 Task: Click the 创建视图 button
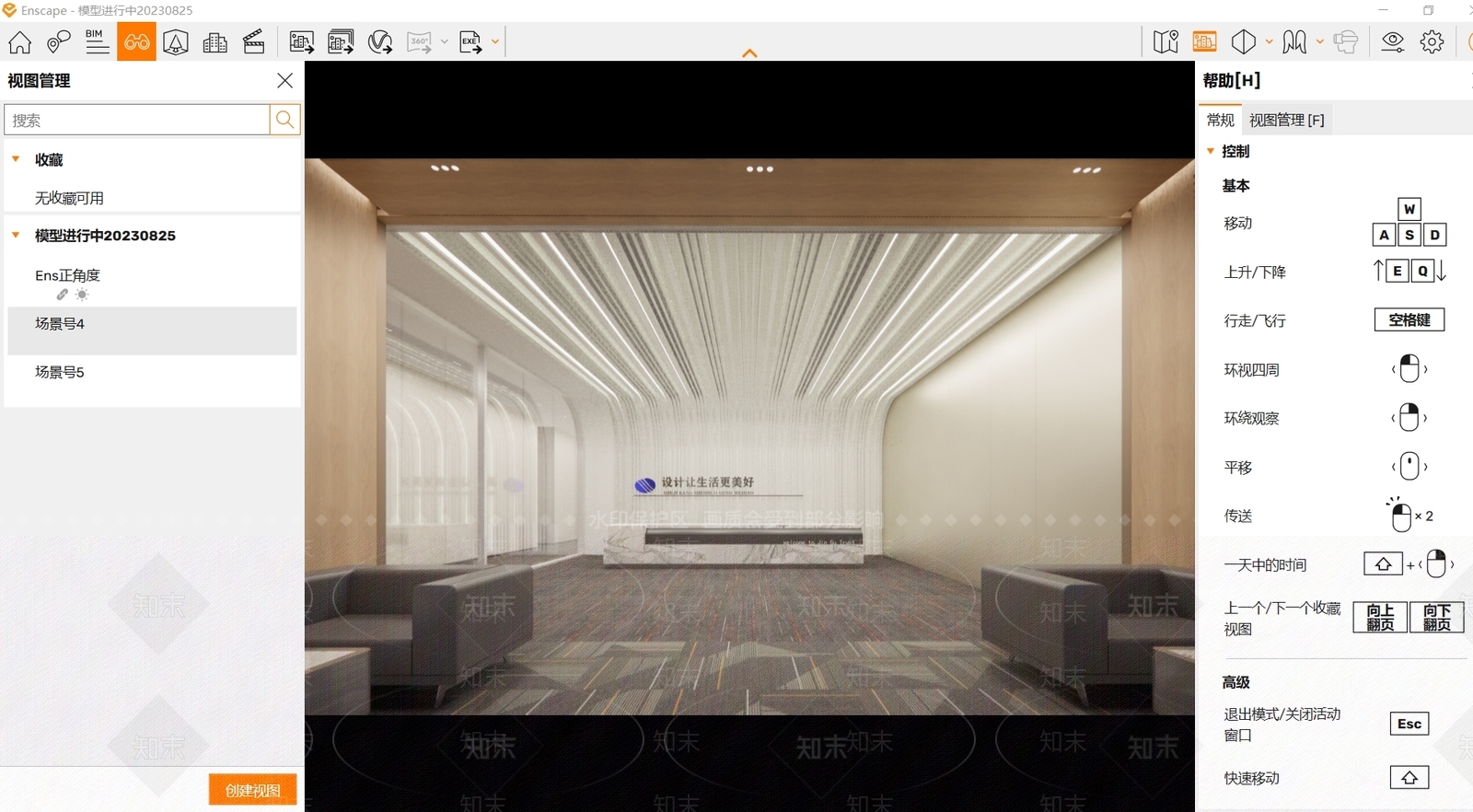coord(252,790)
